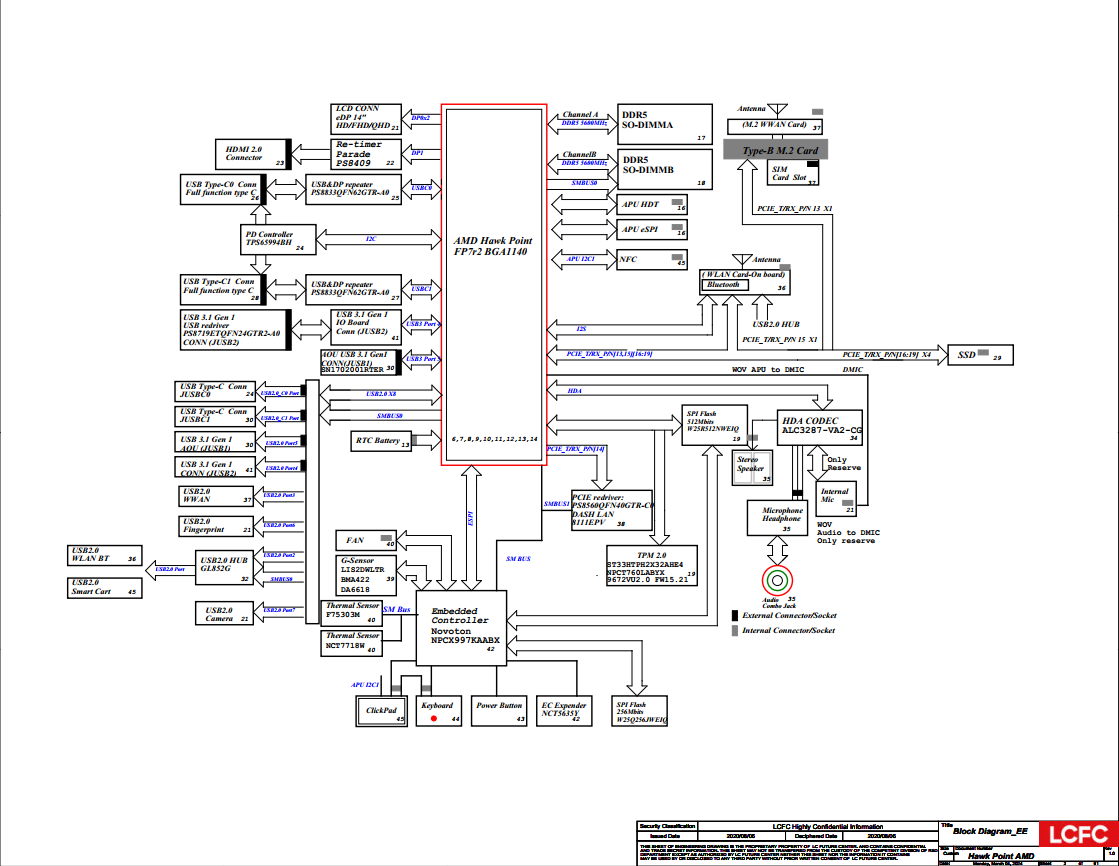Click the Thermal Sensor F75303M block
The image size is (1119, 866).
[351, 613]
